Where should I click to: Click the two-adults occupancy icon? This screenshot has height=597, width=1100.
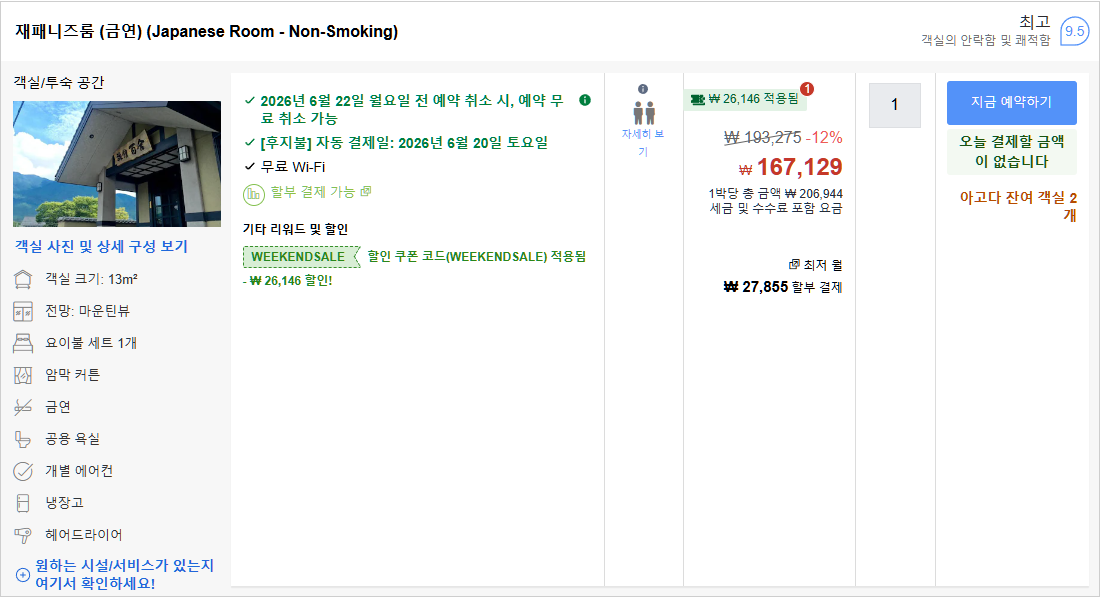pyautogui.click(x=644, y=113)
